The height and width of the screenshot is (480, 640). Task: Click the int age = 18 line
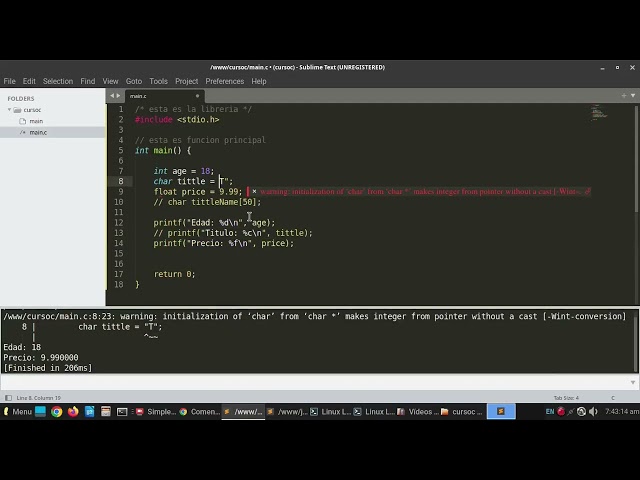pyautogui.click(x=184, y=171)
